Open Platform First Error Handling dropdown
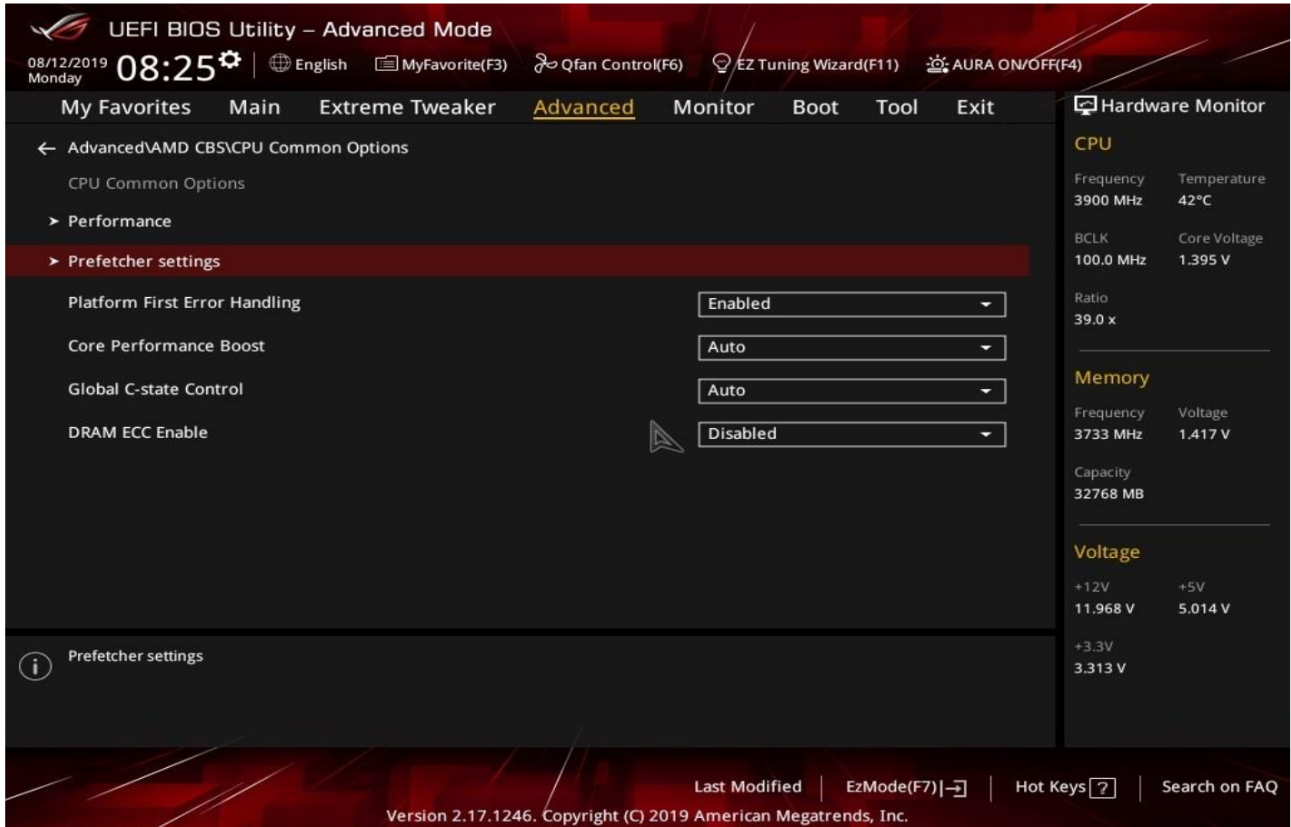The image size is (1291, 827). [x=851, y=304]
